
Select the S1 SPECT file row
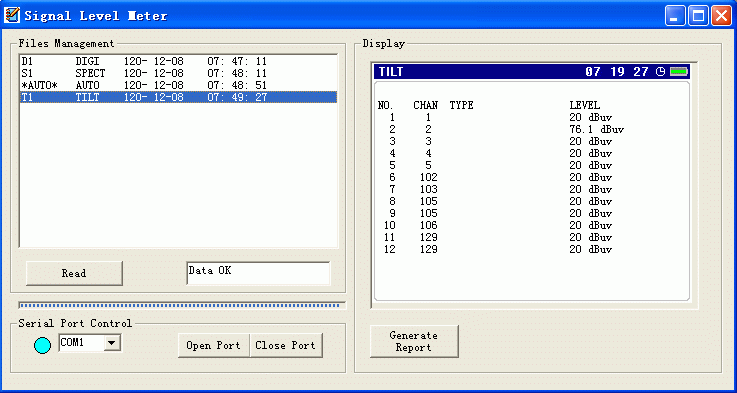point(179,73)
